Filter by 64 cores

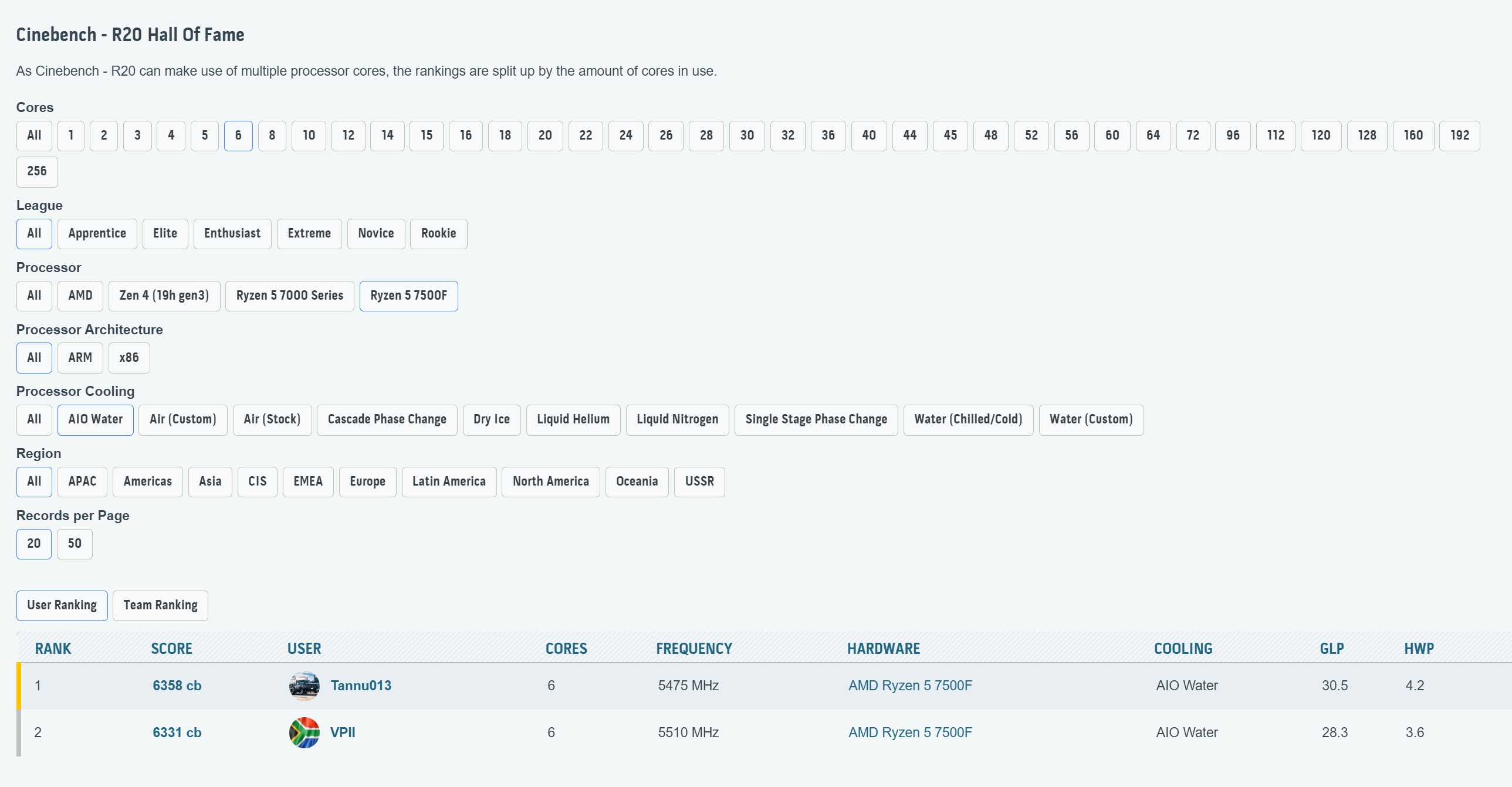click(1153, 135)
